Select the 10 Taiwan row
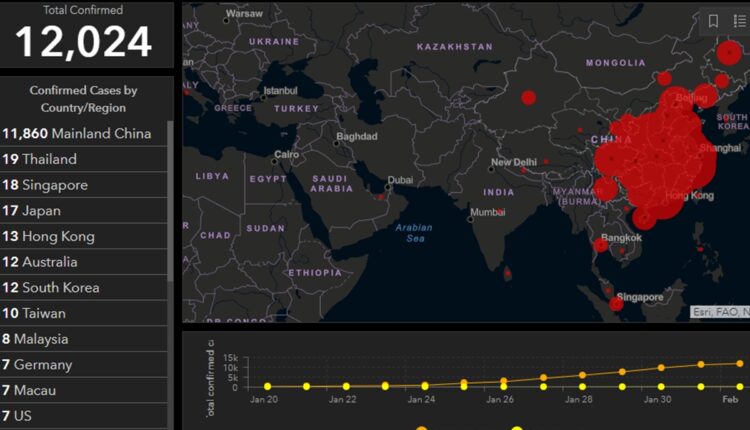Screen dimensions: 750x430 tap(84, 313)
